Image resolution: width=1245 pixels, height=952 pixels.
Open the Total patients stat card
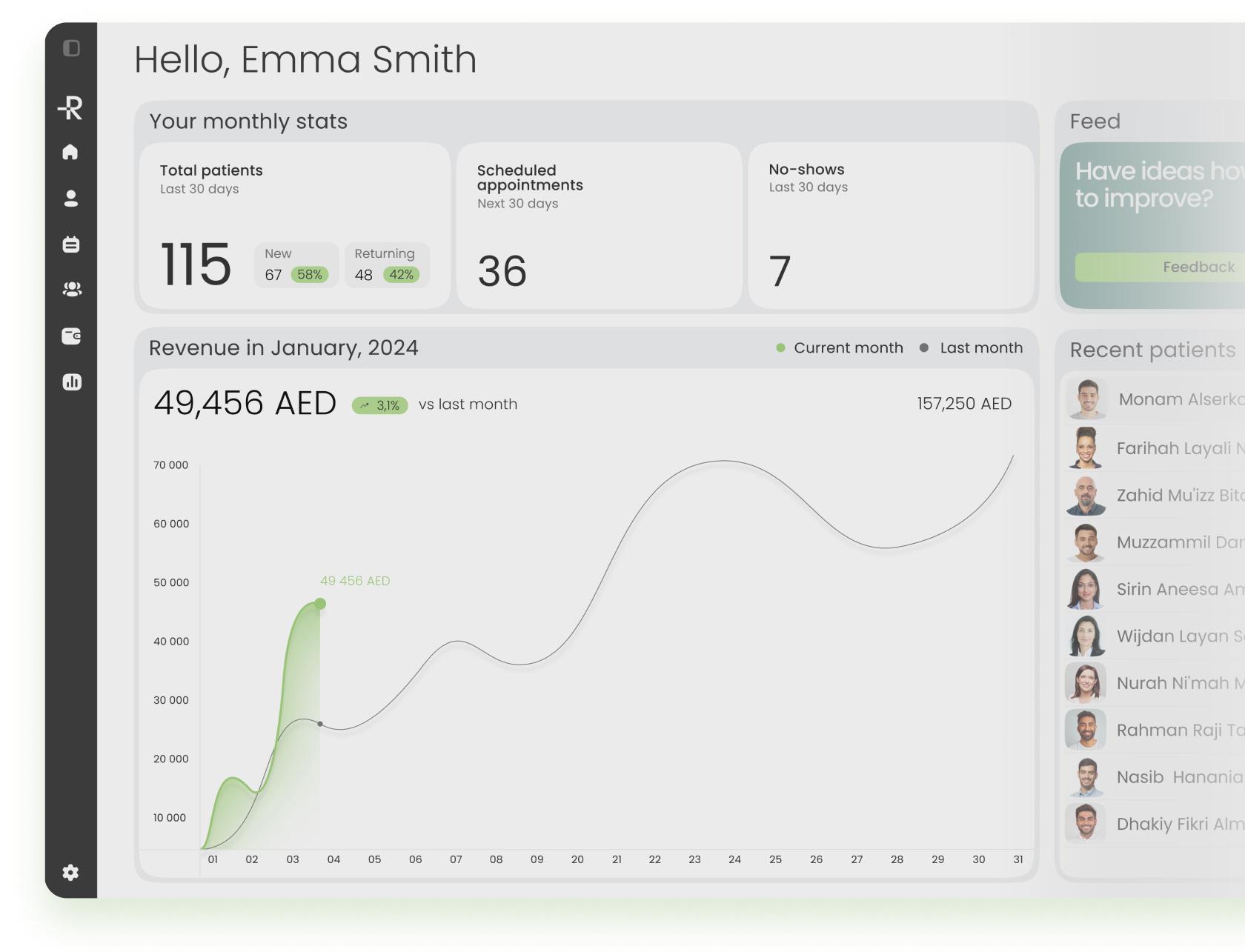click(294, 225)
